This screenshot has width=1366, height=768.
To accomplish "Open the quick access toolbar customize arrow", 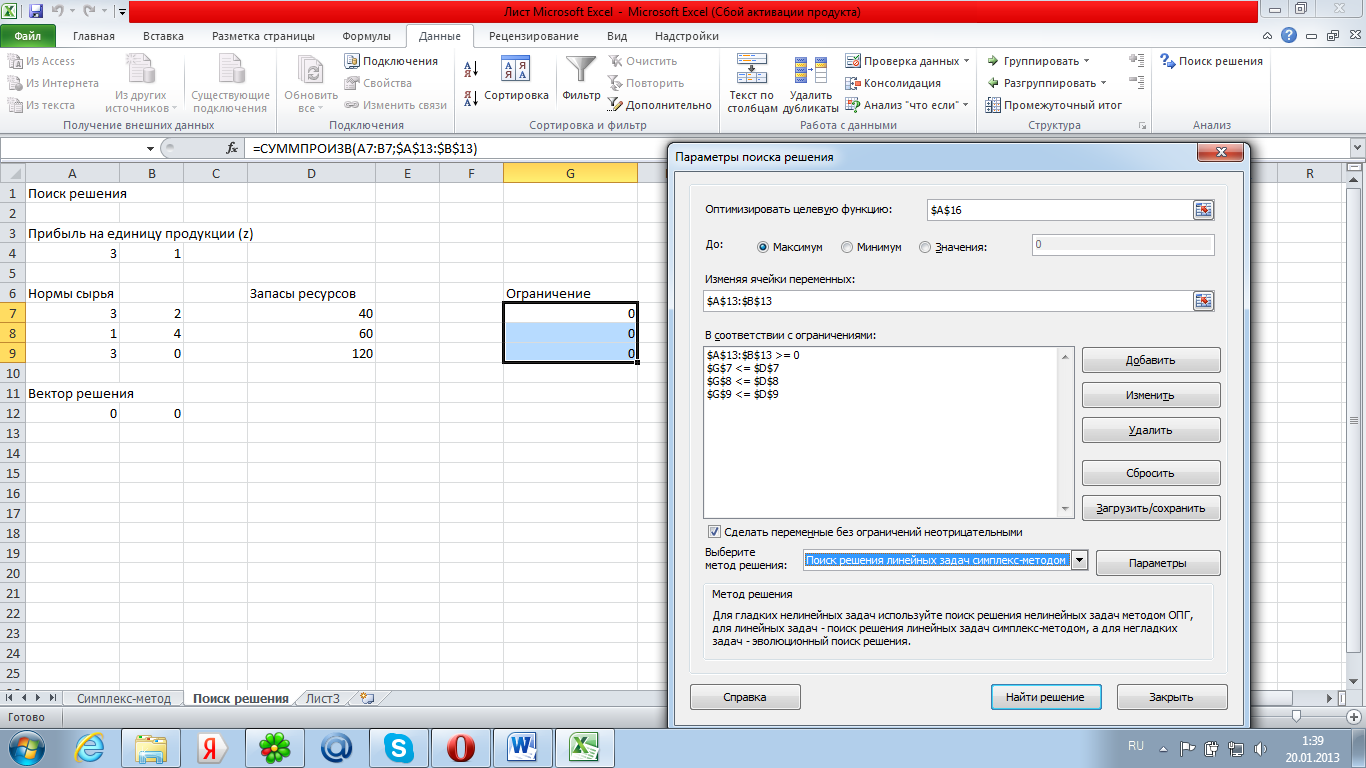I will click(122, 12).
